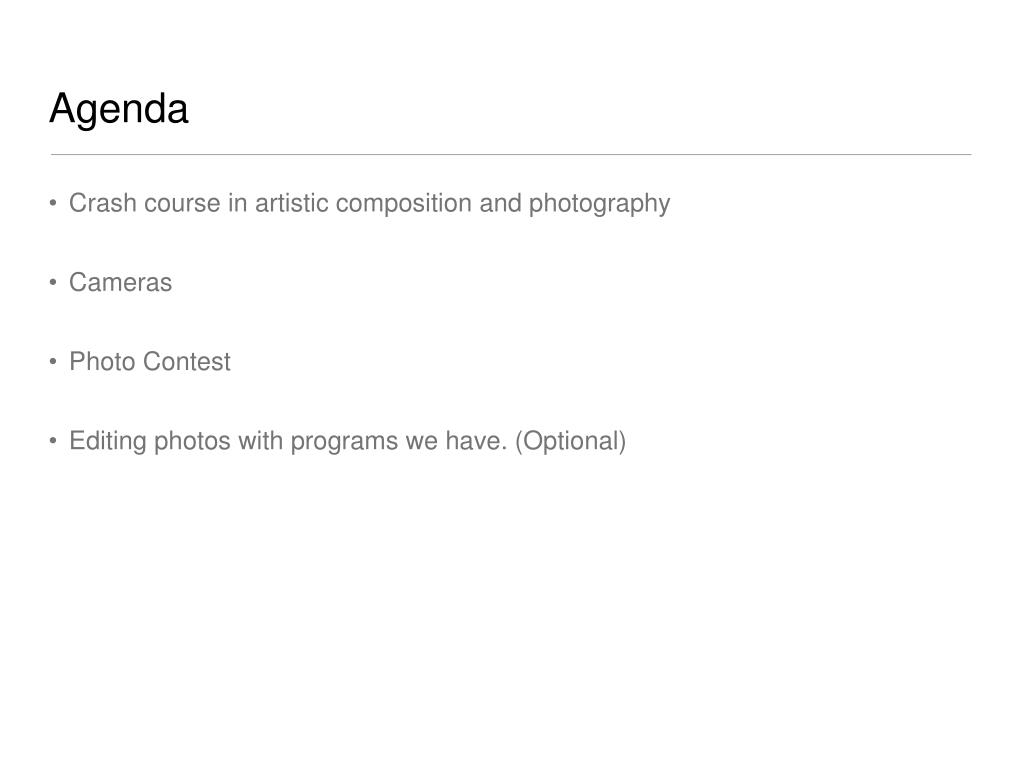Click the word Crash in the first bullet

click(x=102, y=203)
